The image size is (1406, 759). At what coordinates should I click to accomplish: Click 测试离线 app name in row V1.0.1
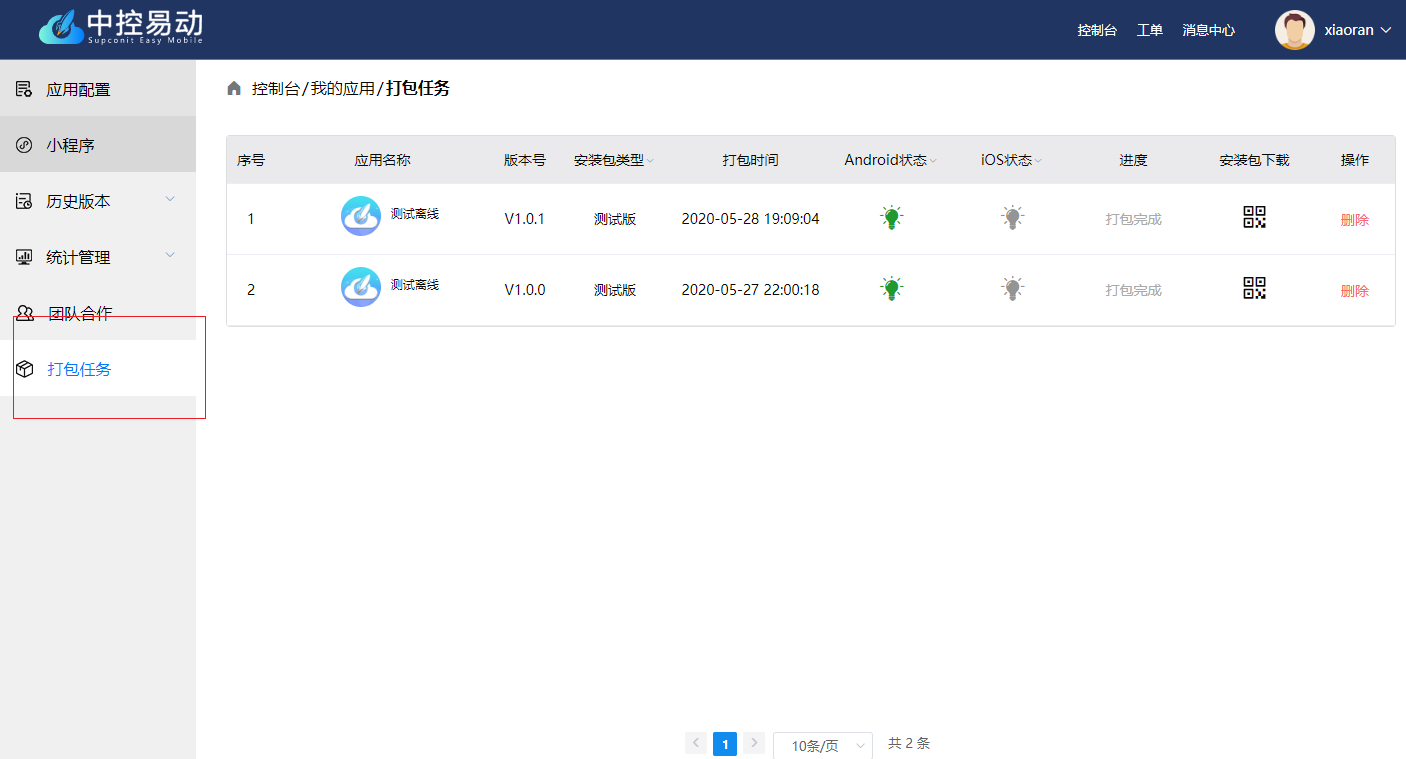coord(415,214)
